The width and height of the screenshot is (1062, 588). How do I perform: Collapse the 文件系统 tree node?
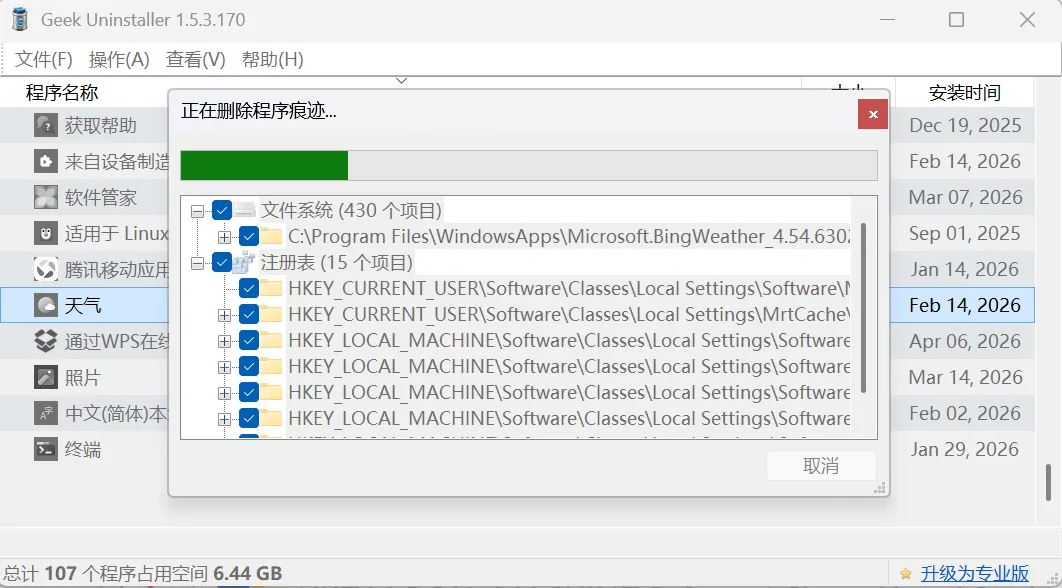(197, 211)
